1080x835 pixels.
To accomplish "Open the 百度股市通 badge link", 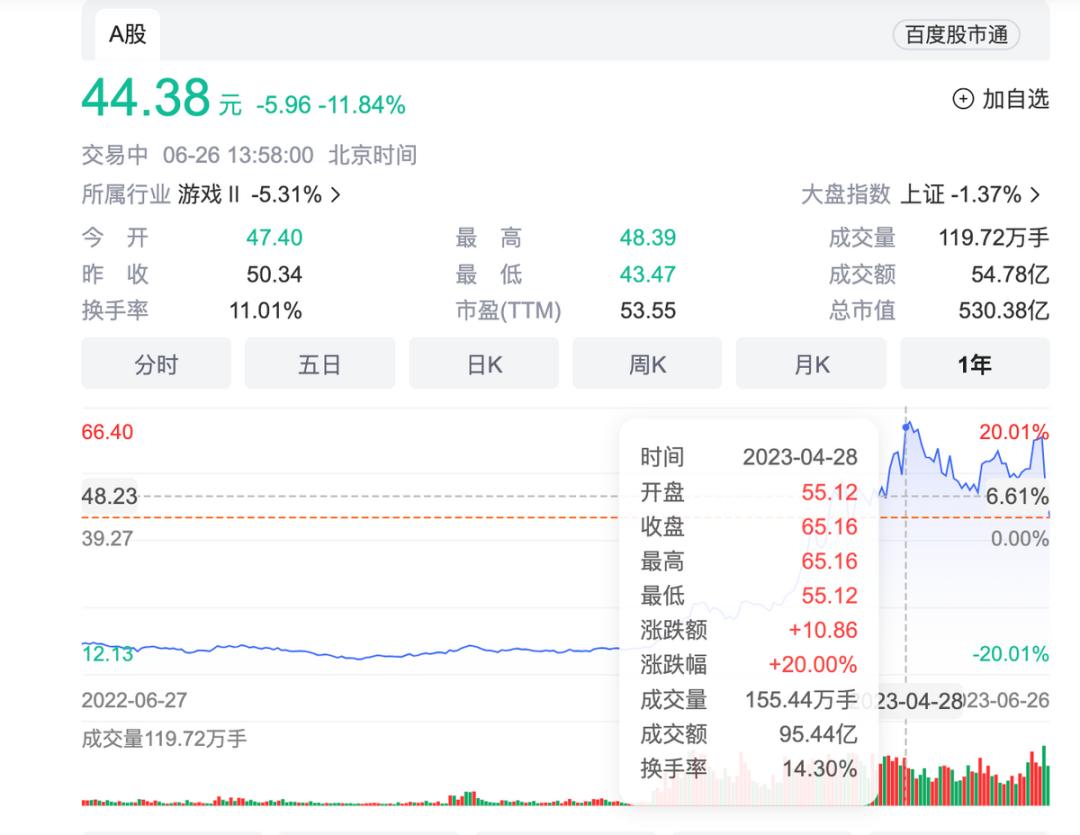I will tap(956, 35).
